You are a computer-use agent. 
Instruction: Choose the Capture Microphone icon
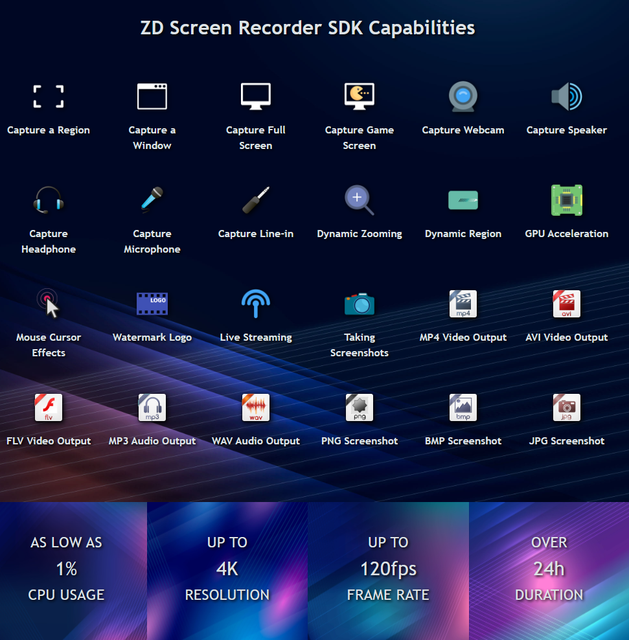pos(152,200)
